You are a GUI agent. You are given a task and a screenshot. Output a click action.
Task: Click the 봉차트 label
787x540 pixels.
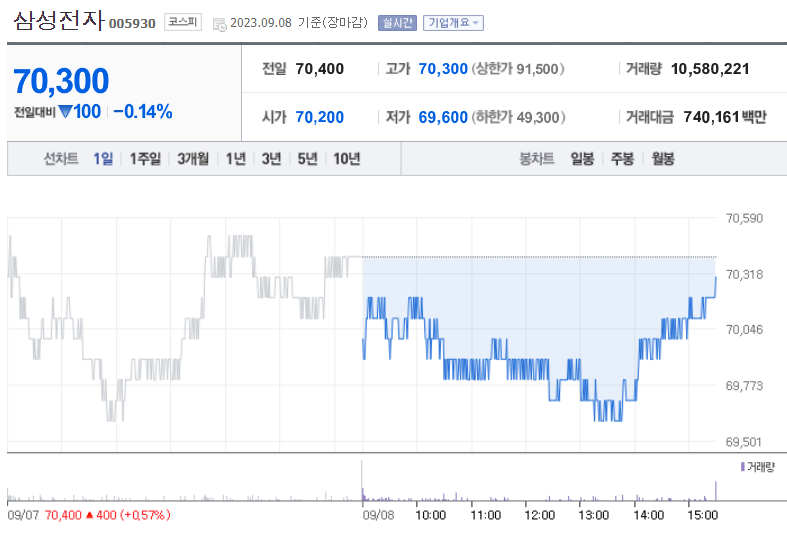pos(537,159)
